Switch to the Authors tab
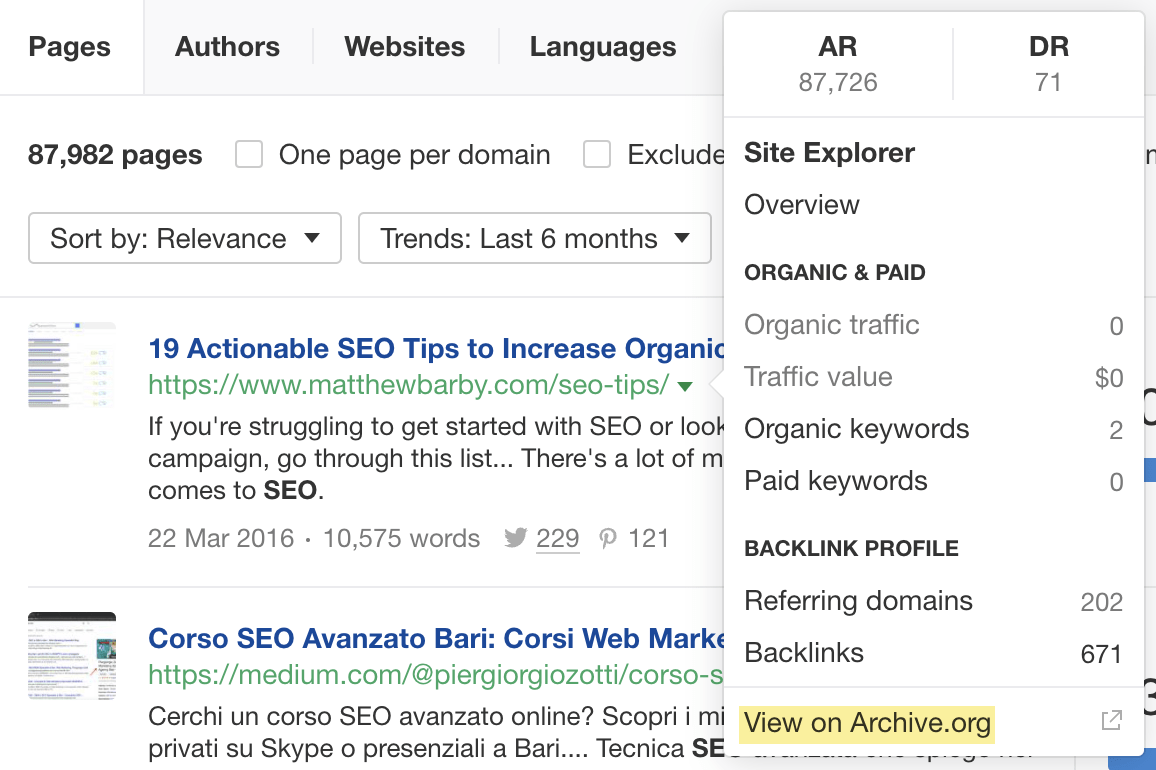 tap(227, 47)
